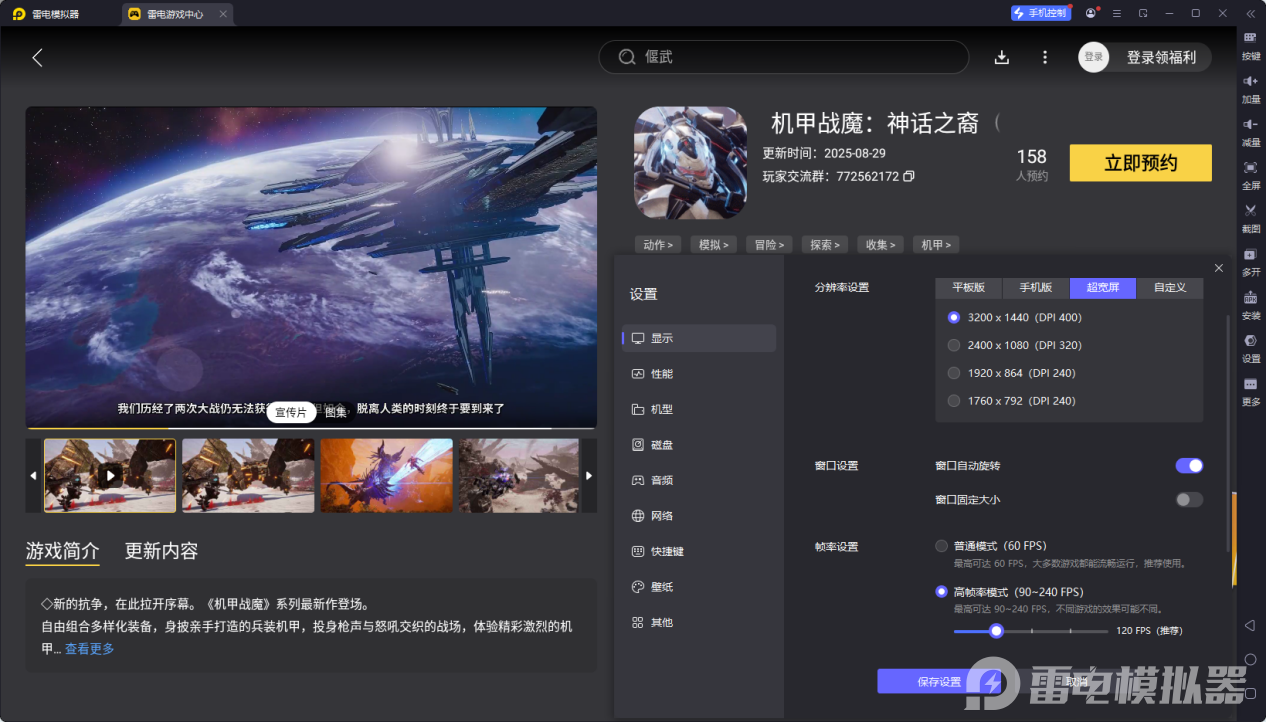Click the download icon beside search bar
Image resolution: width=1266 pixels, height=722 pixels.
coord(1001,57)
